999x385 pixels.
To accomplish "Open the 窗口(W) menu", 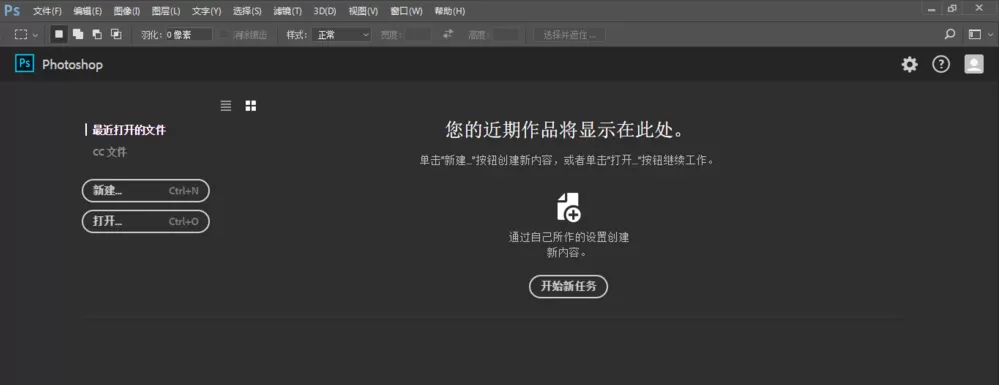I will pos(406,11).
